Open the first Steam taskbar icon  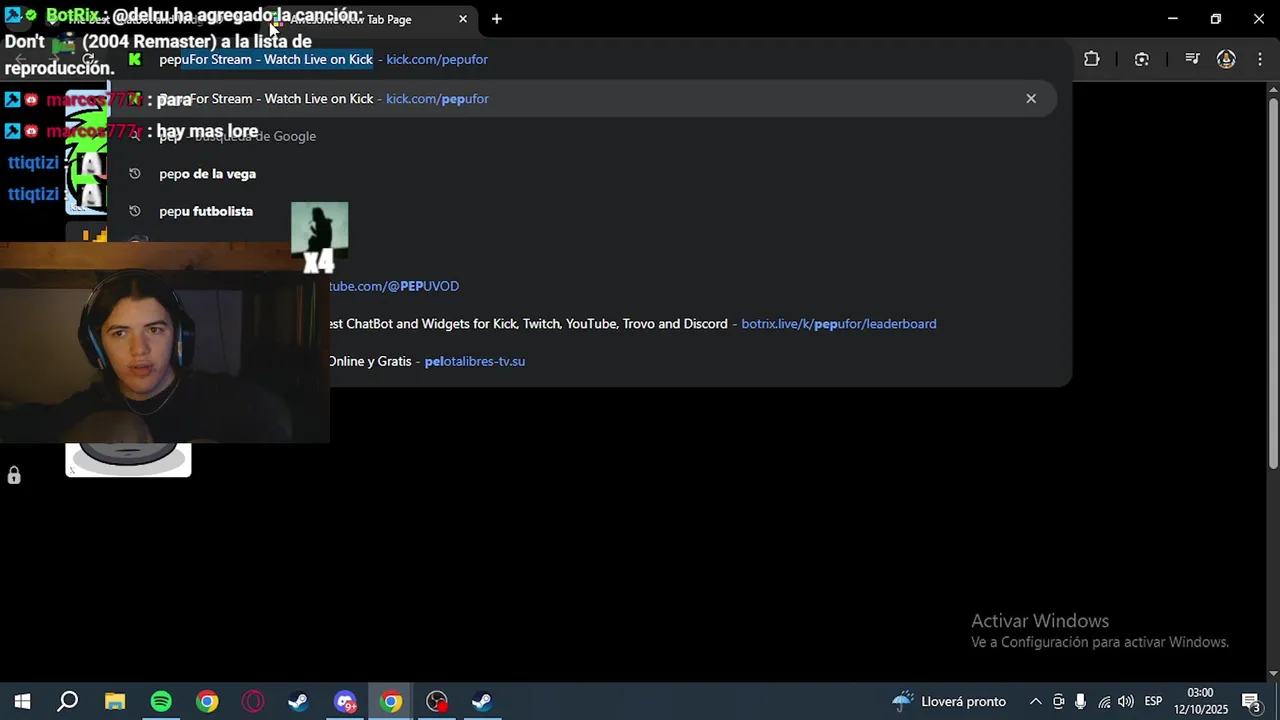click(x=298, y=702)
